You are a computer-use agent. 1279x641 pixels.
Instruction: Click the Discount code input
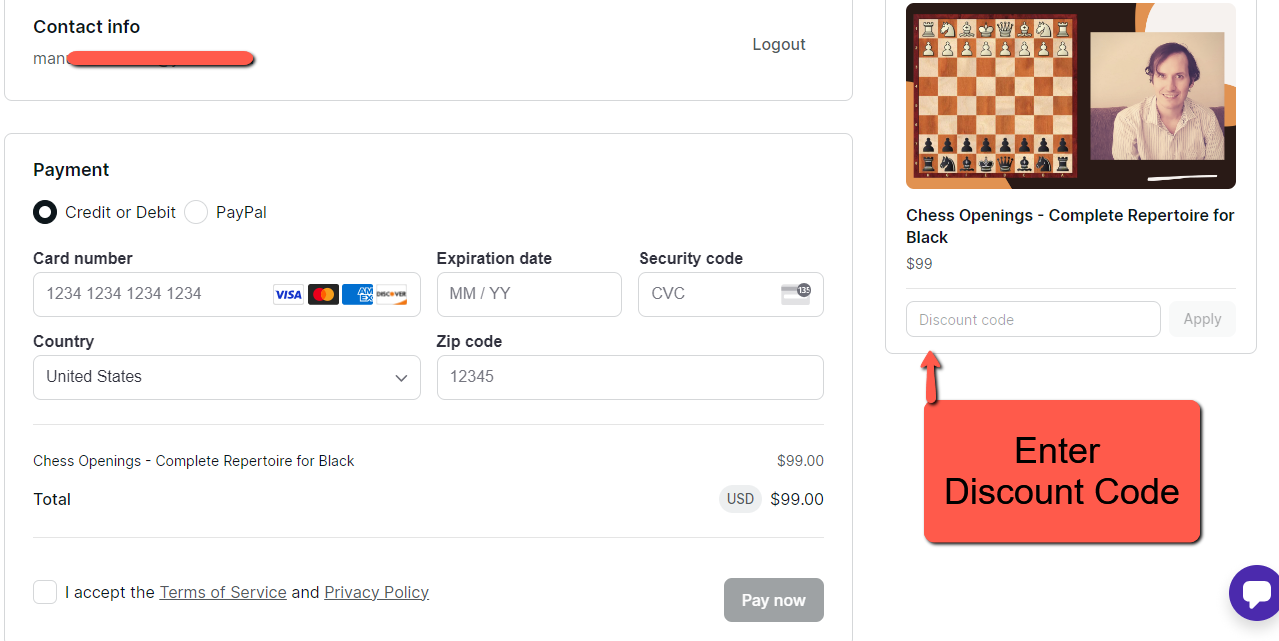1033,319
